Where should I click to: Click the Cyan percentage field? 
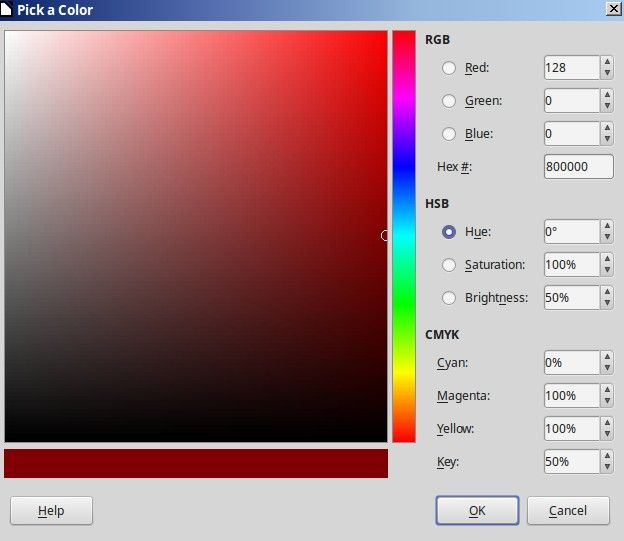click(571, 363)
